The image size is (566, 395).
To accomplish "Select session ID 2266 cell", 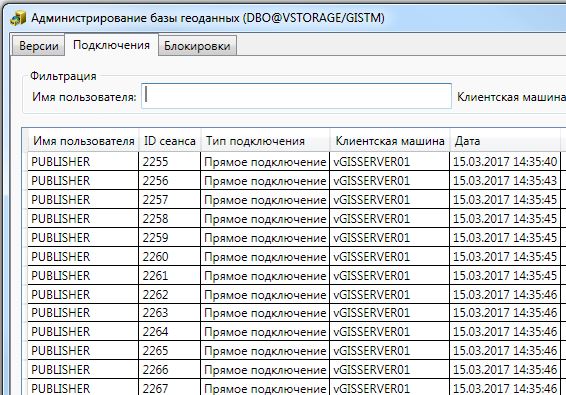I will click(x=169, y=369).
